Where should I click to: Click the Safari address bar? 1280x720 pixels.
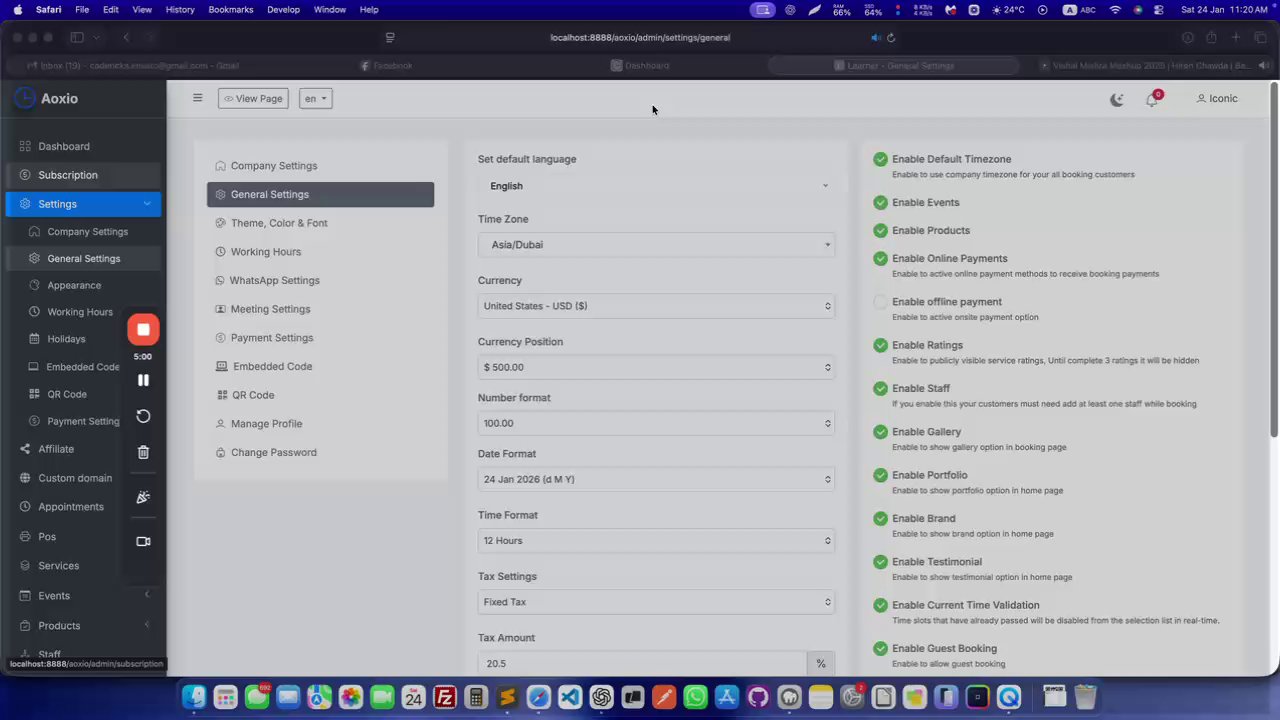(x=640, y=37)
